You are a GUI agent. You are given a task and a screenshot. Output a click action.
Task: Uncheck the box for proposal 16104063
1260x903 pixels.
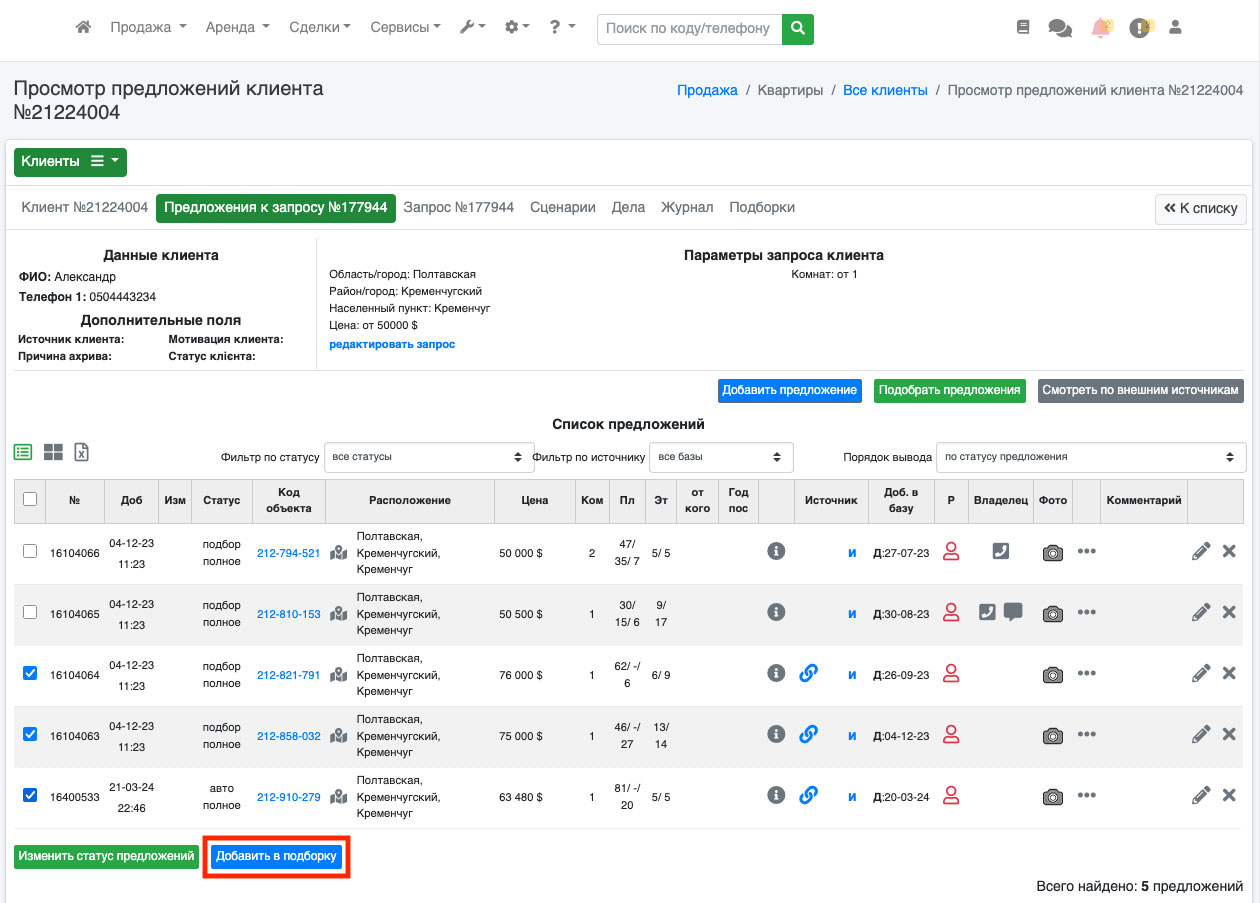click(x=30, y=734)
